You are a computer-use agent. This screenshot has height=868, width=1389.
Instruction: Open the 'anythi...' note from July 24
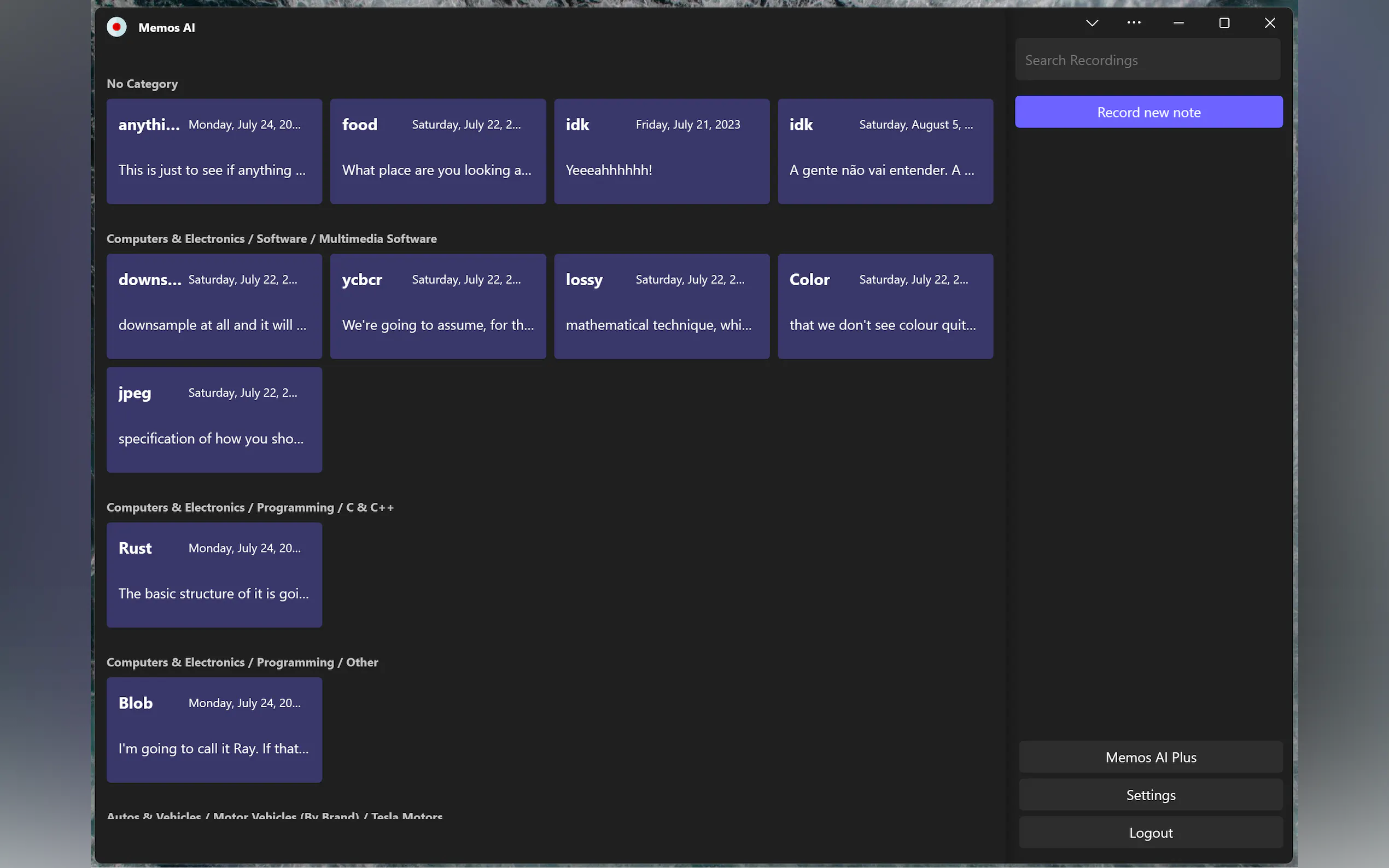click(214, 151)
